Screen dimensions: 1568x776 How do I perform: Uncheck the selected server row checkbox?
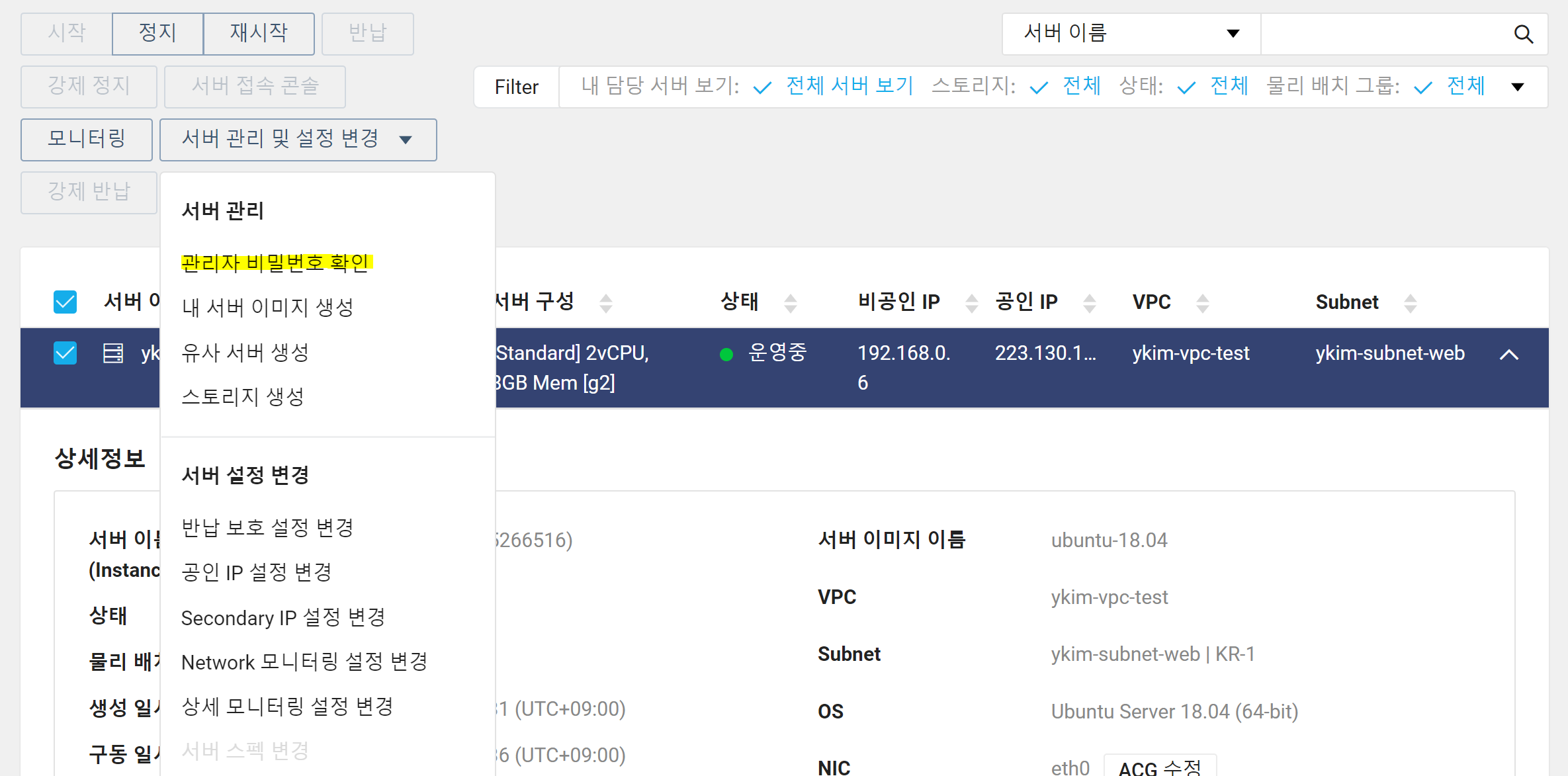point(65,353)
